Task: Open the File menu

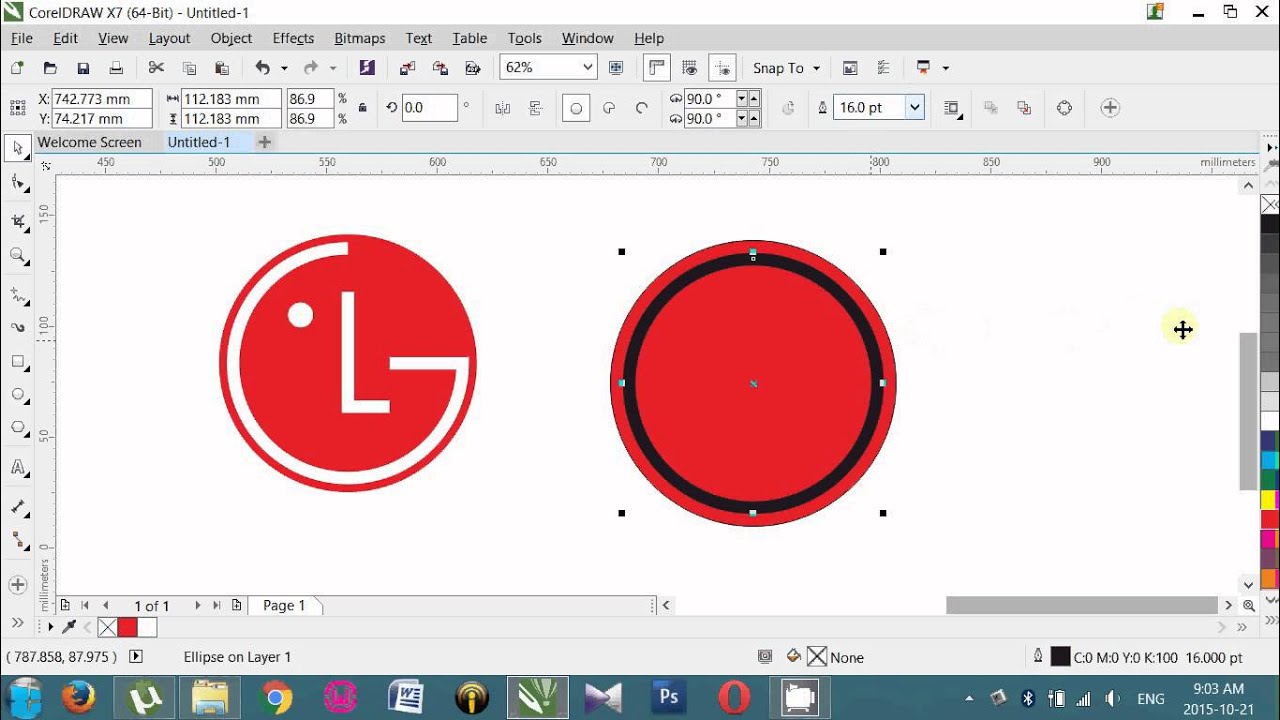Action: click(x=22, y=38)
